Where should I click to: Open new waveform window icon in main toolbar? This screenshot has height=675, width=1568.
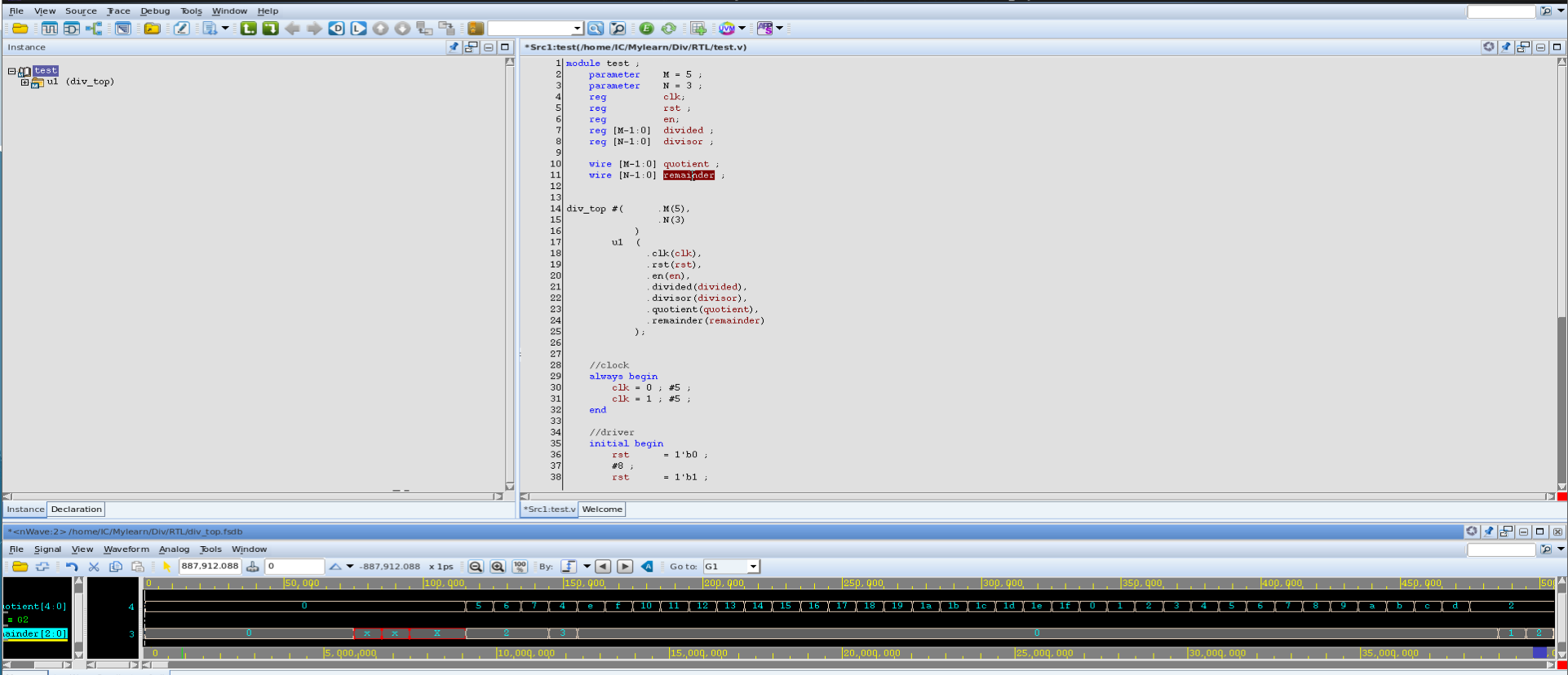point(50,29)
